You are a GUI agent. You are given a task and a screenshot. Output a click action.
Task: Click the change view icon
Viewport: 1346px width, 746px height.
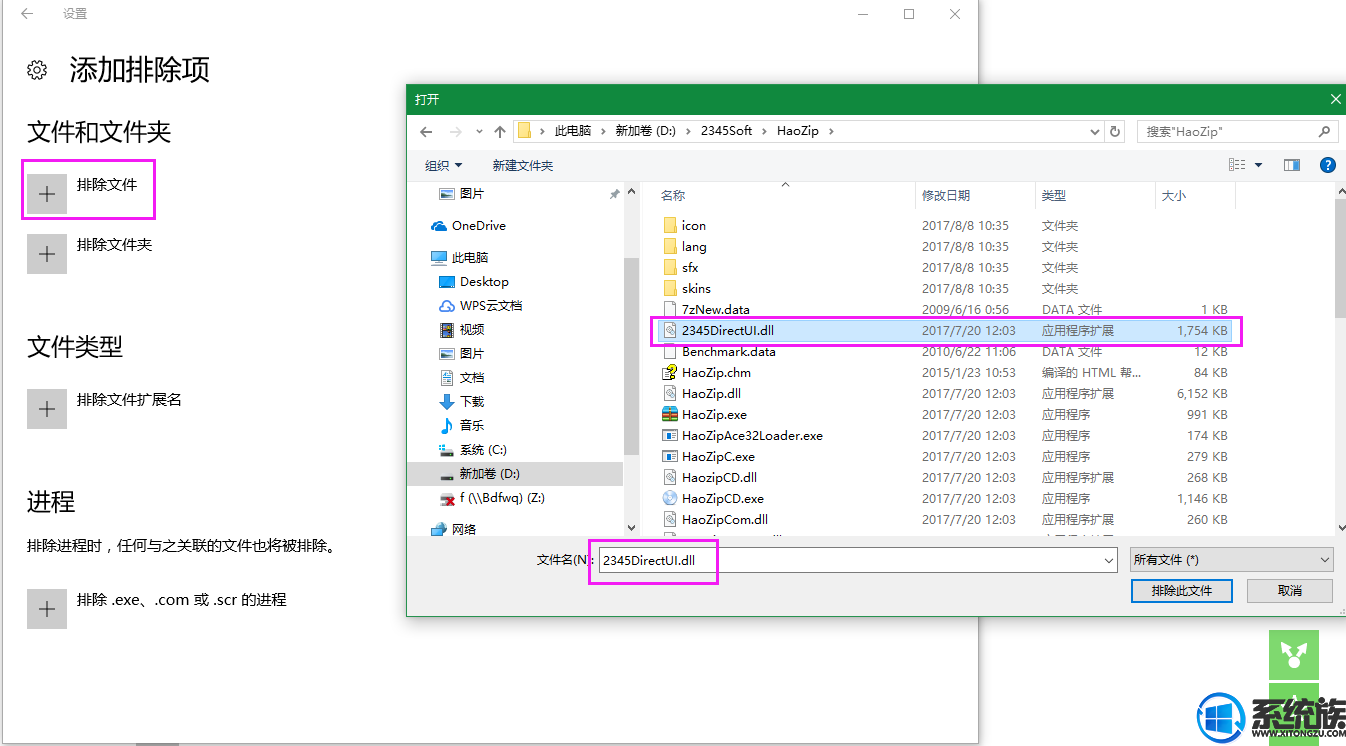[x=1237, y=165]
